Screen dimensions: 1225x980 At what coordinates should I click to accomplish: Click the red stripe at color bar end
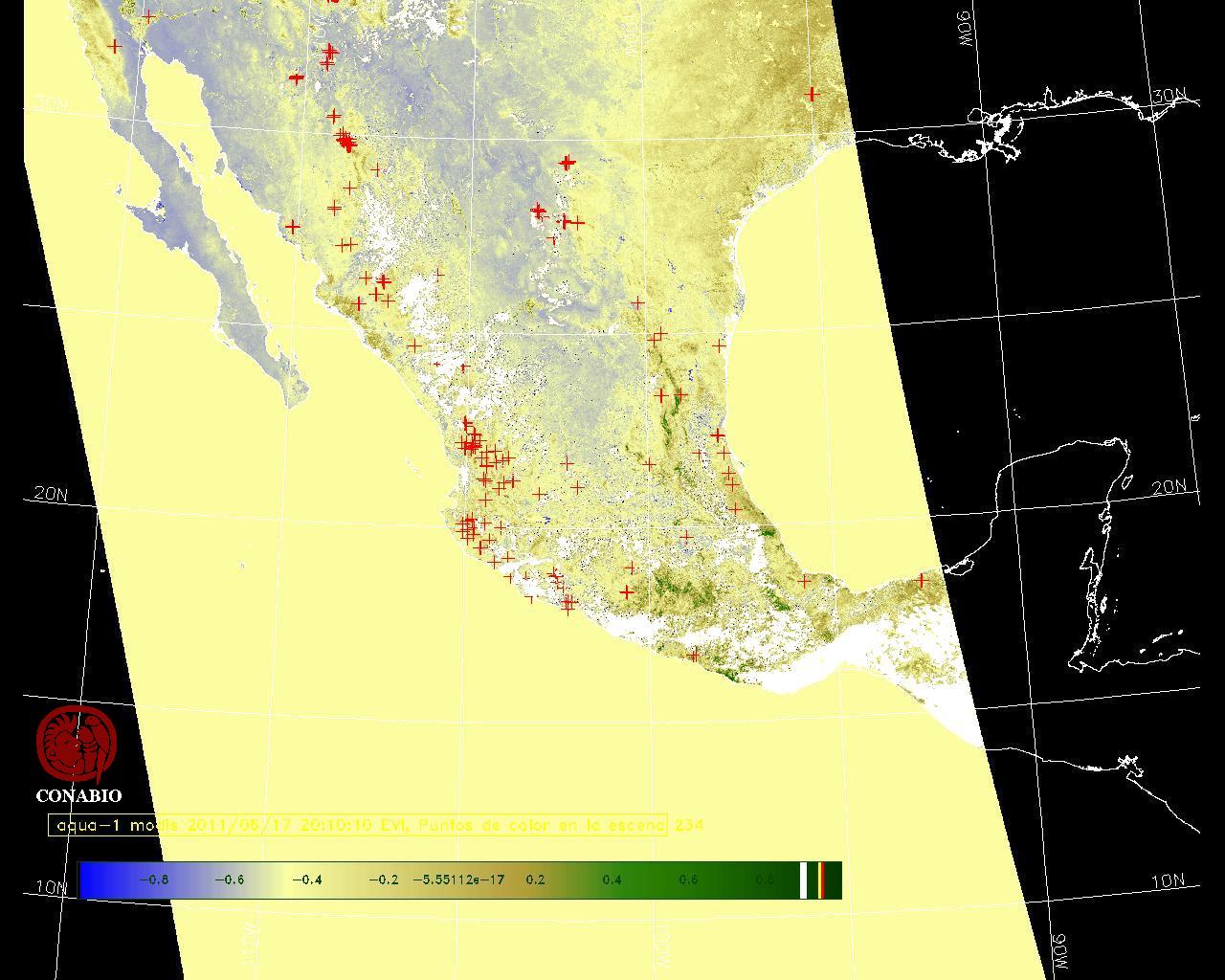(x=822, y=880)
